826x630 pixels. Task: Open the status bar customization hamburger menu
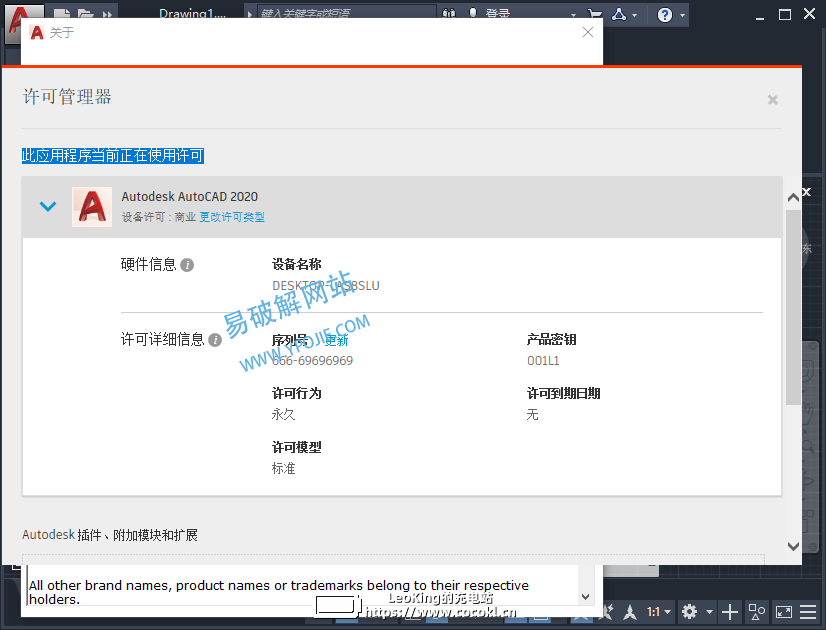[808, 612]
